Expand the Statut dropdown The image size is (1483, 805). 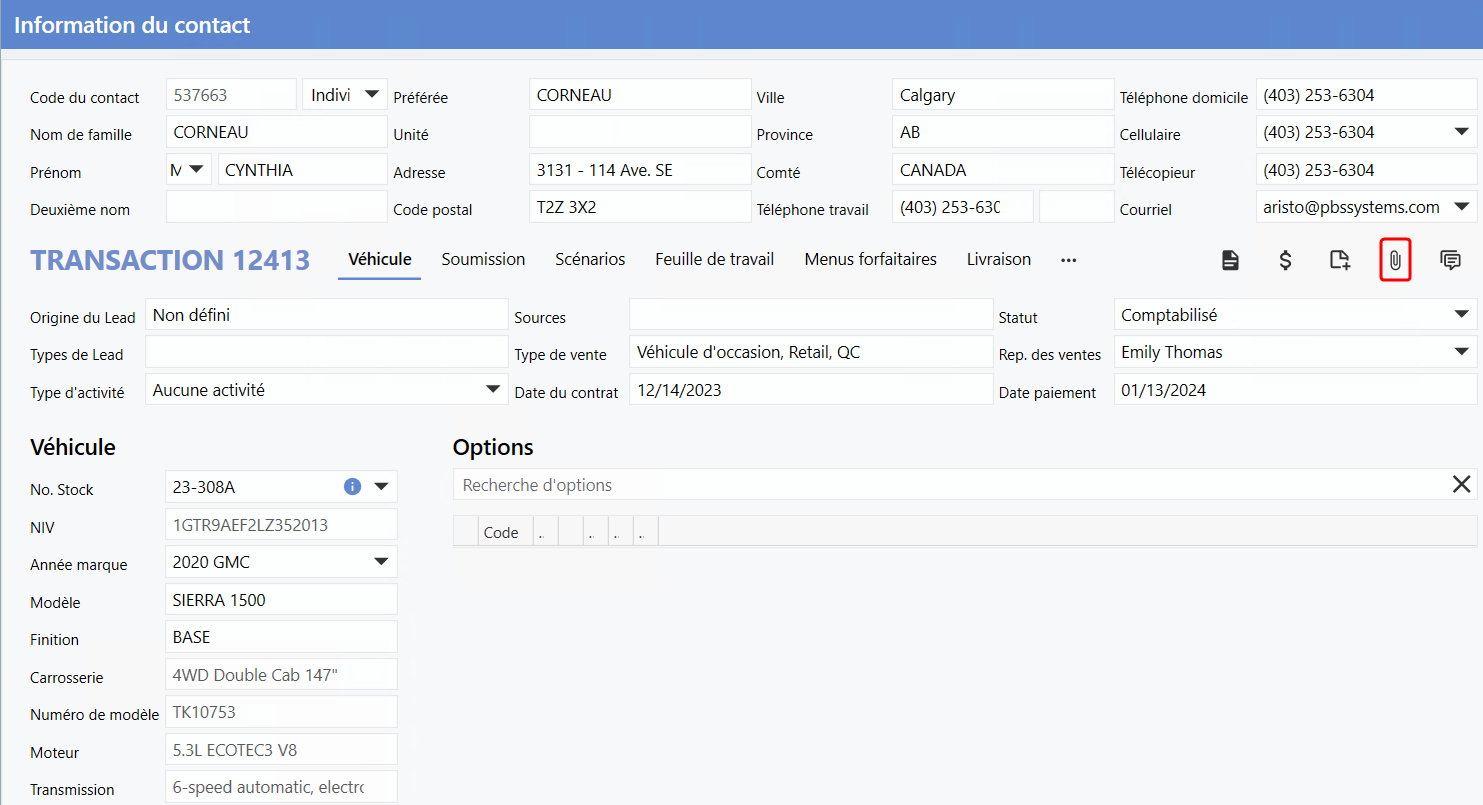tap(1460, 315)
